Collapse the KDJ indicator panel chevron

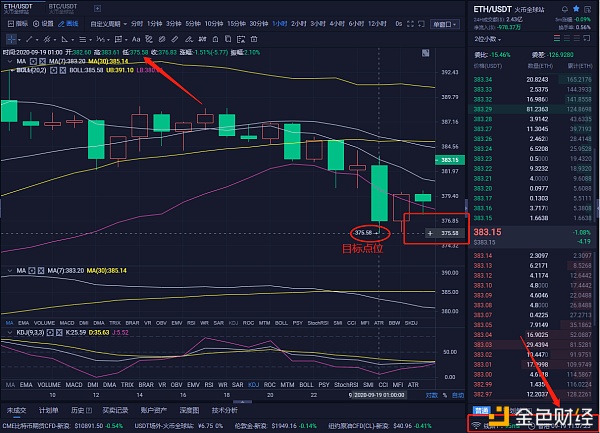tap(9, 333)
